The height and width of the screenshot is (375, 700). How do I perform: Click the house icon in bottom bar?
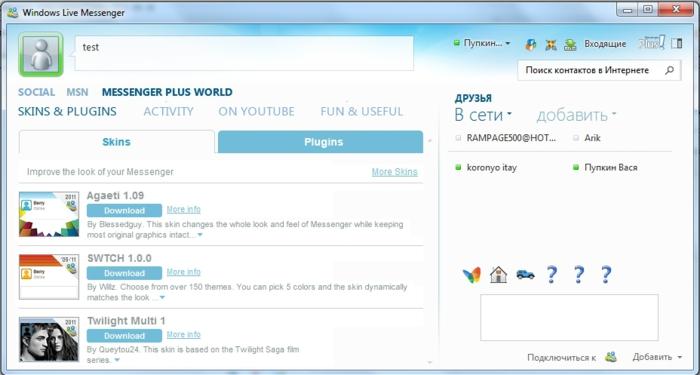tap(499, 275)
